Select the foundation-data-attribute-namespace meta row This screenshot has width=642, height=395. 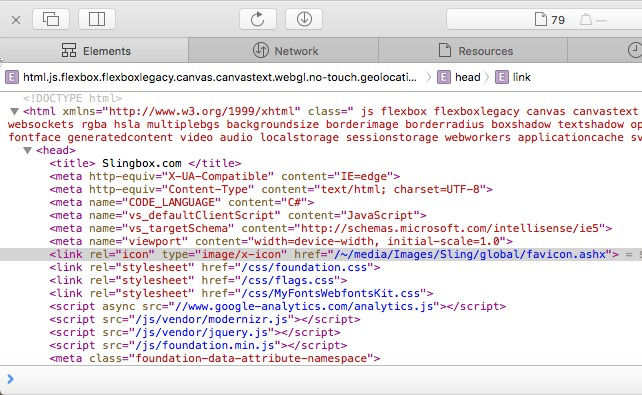(215, 359)
